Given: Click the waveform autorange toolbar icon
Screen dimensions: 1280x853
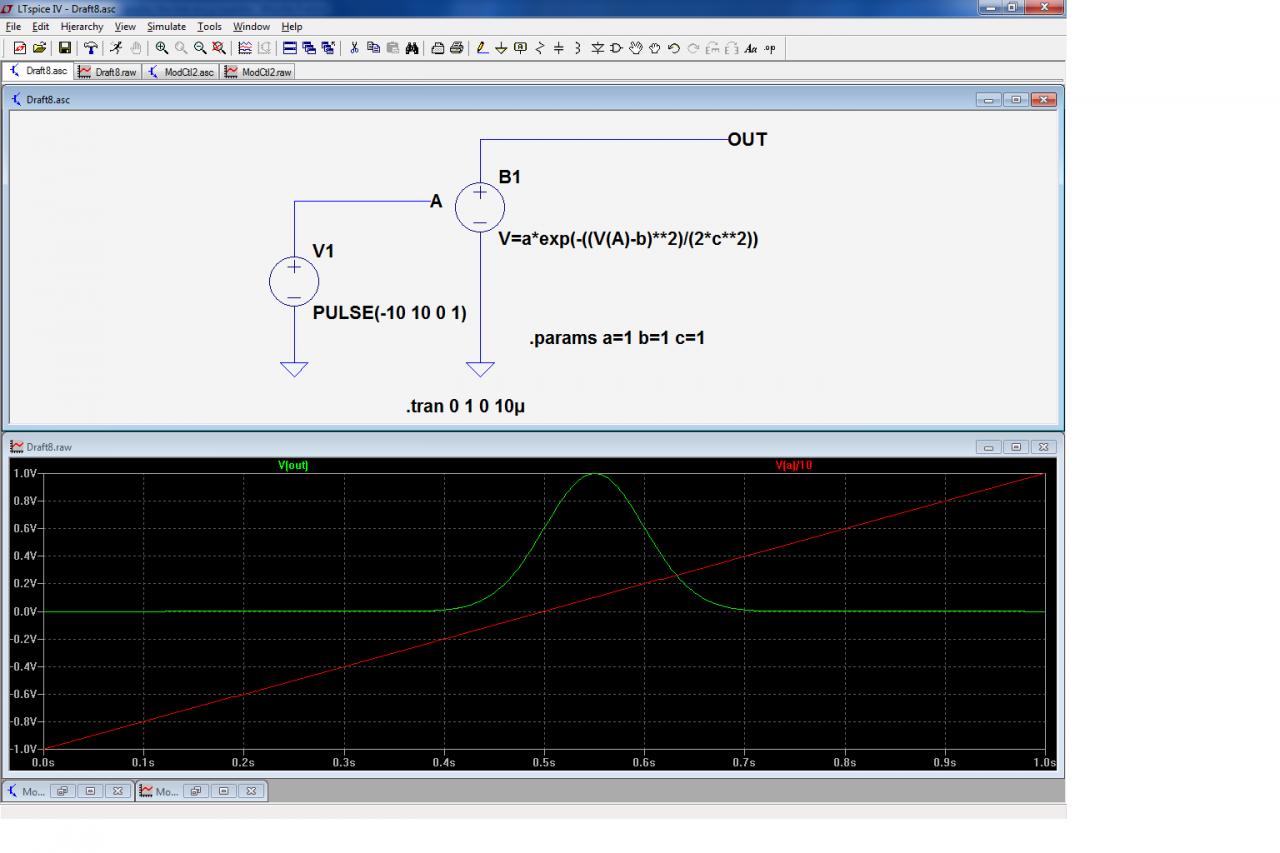Looking at the screenshot, I should click(x=245, y=48).
